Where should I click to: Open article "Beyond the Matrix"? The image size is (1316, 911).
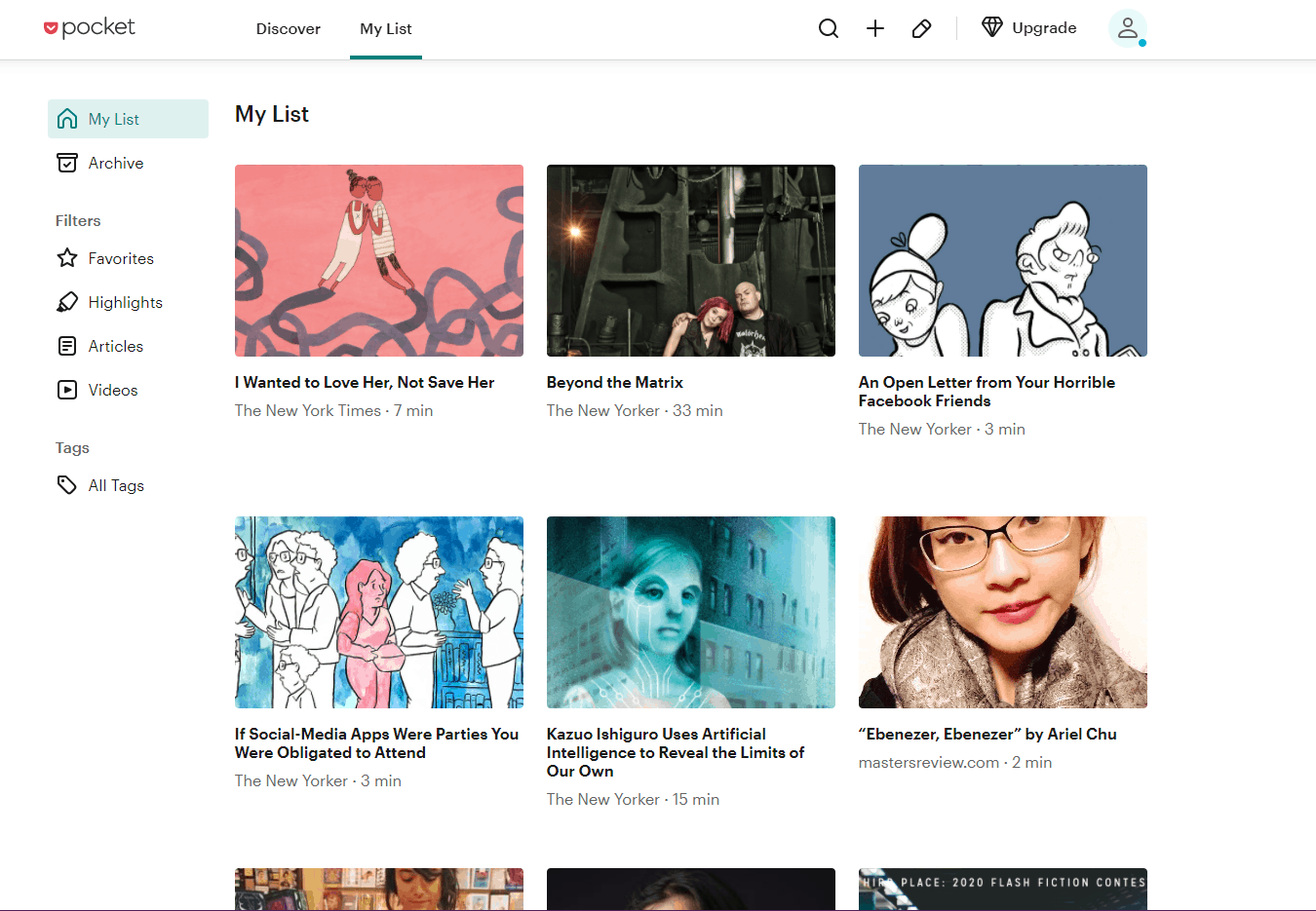pyautogui.click(x=614, y=382)
